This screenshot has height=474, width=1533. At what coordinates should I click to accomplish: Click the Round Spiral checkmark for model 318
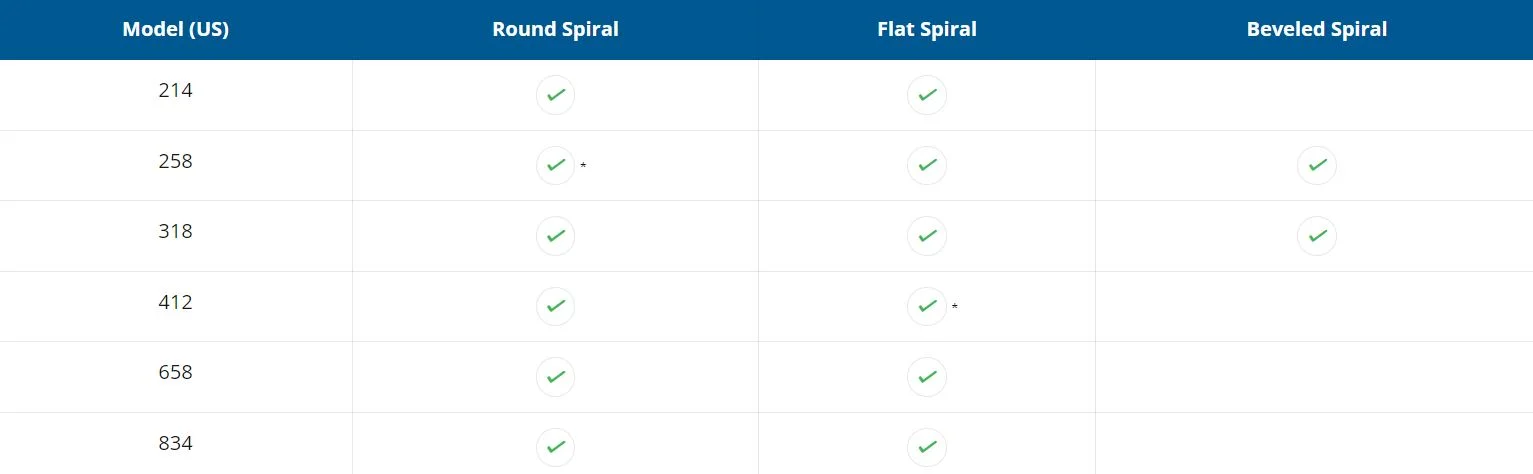coord(555,236)
